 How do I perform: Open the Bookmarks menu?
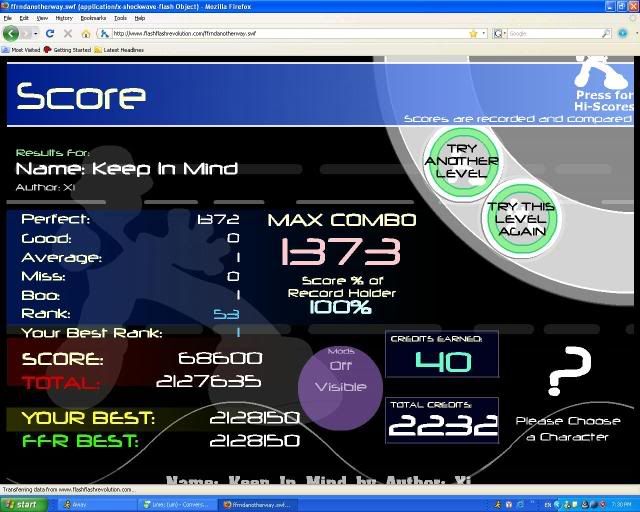[x=93, y=18]
